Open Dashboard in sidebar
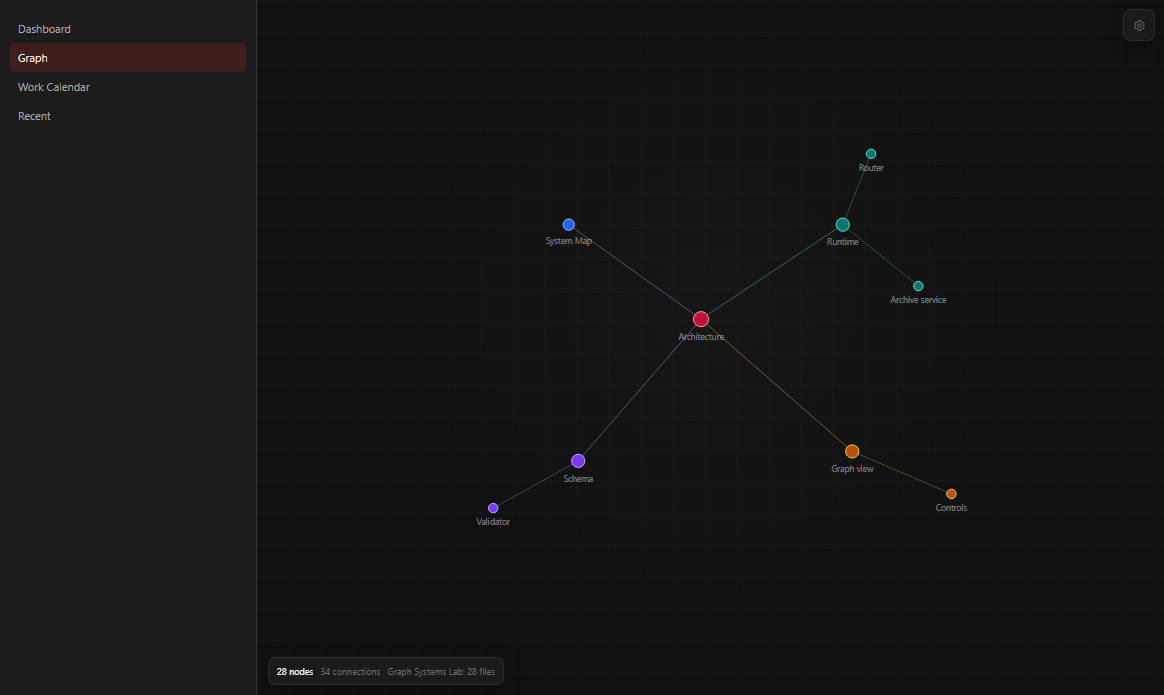1164x695 pixels. tap(128, 29)
